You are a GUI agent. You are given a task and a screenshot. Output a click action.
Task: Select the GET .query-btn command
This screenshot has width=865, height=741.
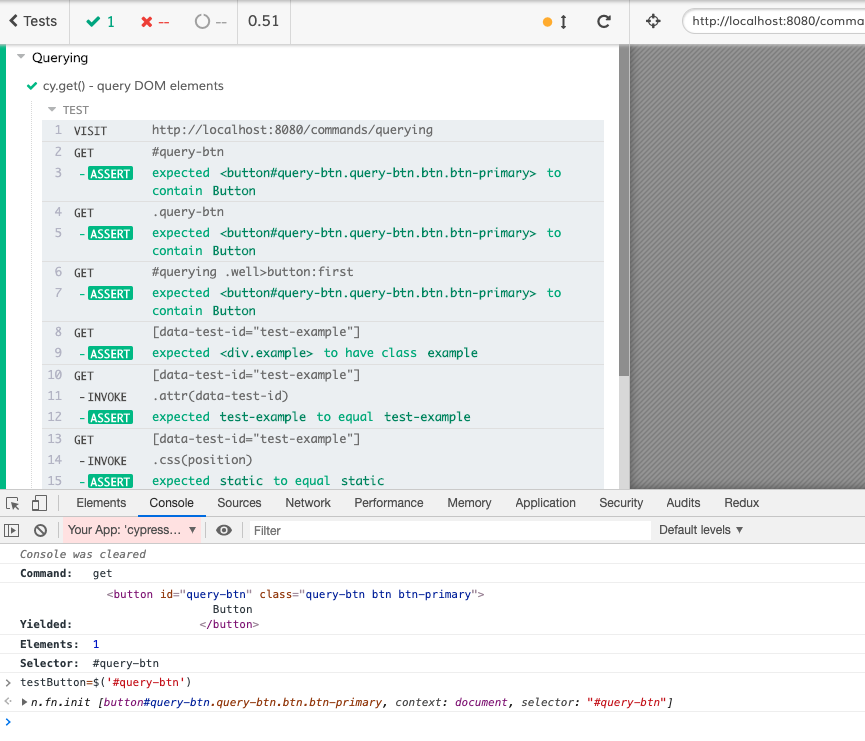pos(323,212)
